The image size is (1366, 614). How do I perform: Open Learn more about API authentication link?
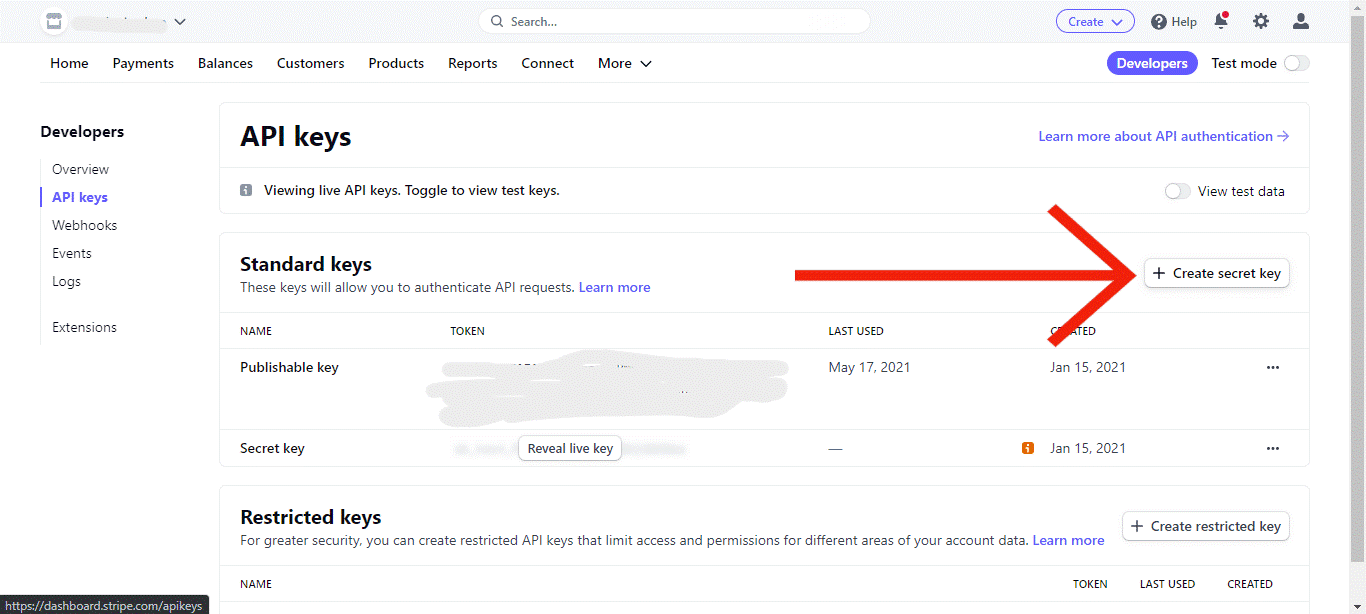tap(1164, 136)
